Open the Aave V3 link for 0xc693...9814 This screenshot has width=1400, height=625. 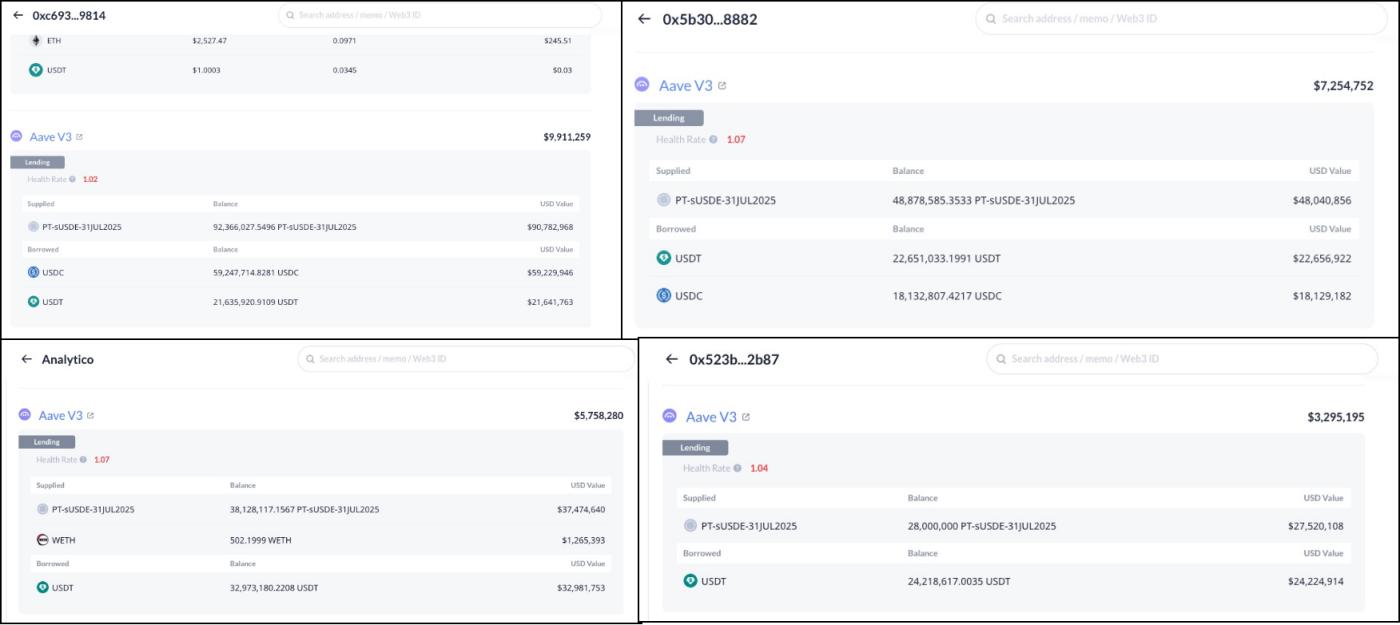click(79, 134)
